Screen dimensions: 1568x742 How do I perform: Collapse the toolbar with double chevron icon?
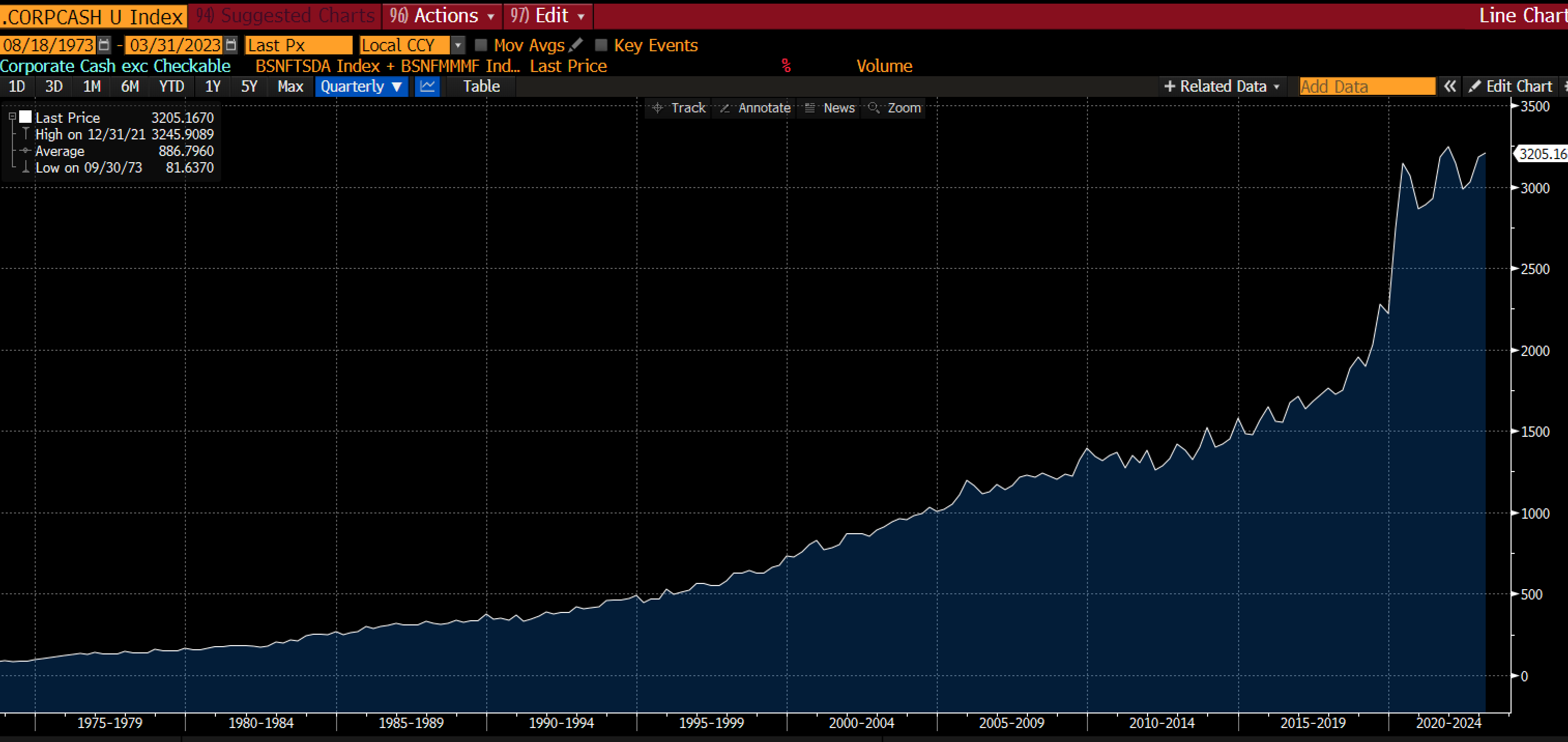click(x=1450, y=87)
